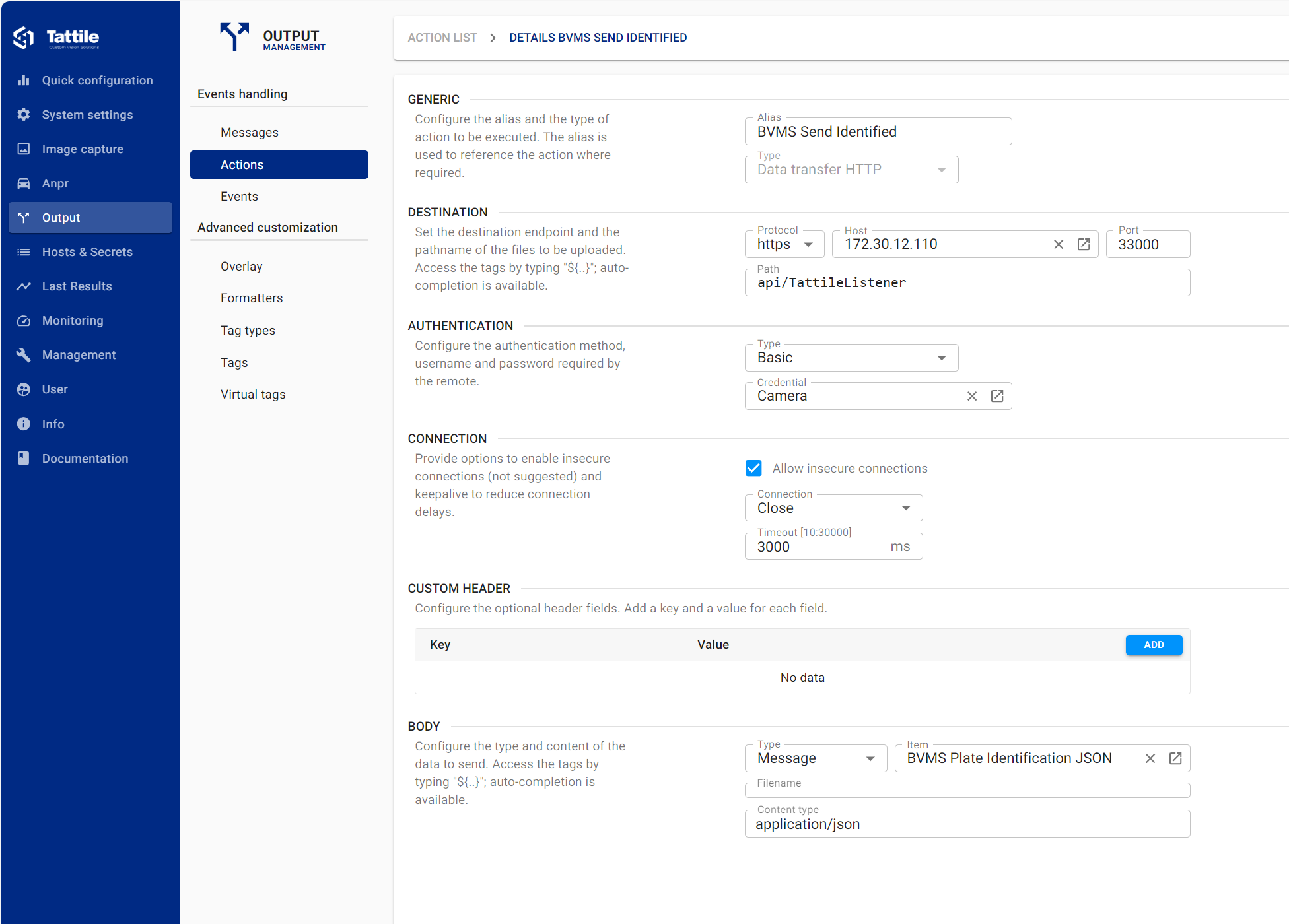Open the Camera credential link icon
Screen dimensions: 1289x924
tap(997, 396)
